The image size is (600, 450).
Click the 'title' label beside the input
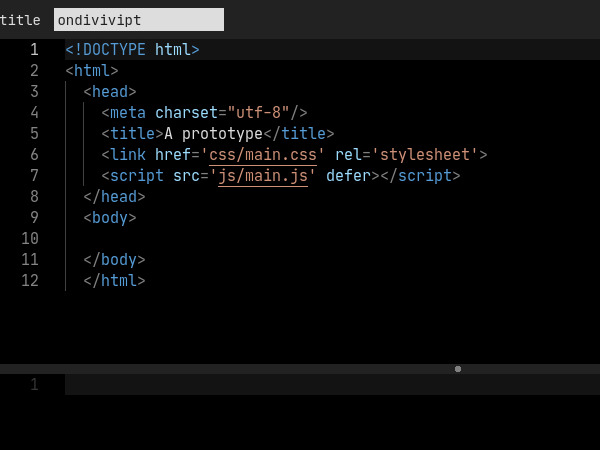(x=20, y=20)
